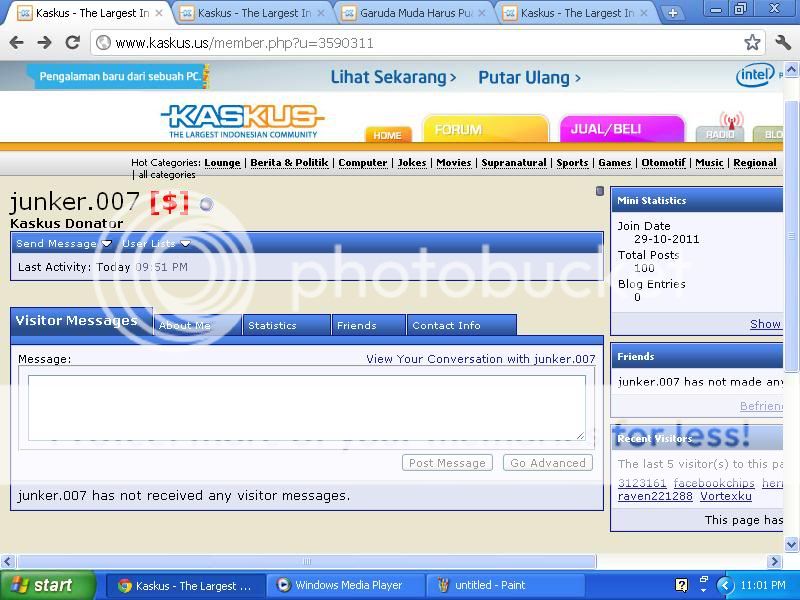The image size is (800, 600).
Task: Close the first Kaskus browser tab
Action: [x=159, y=13]
